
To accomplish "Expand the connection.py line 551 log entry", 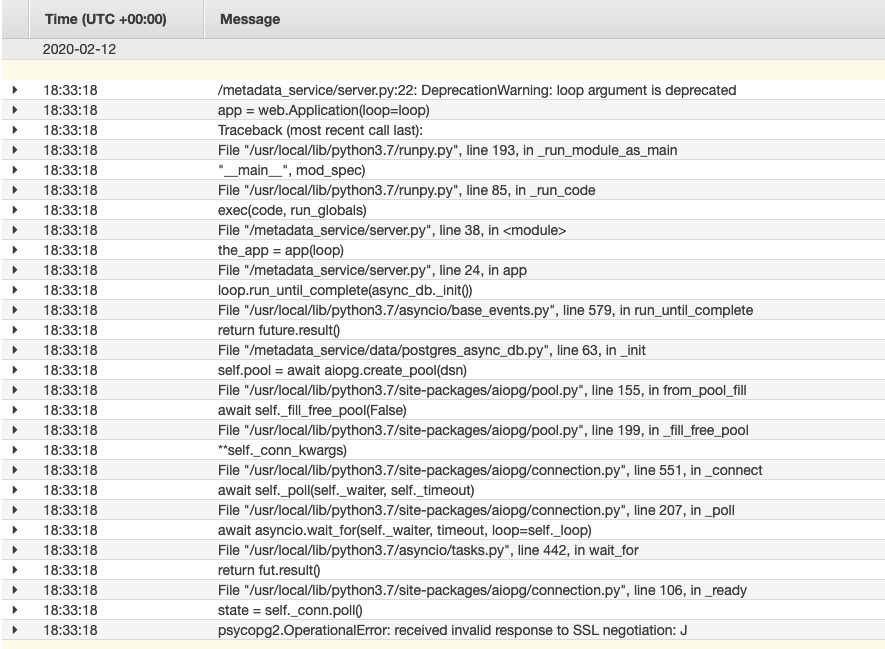I will [x=13, y=470].
